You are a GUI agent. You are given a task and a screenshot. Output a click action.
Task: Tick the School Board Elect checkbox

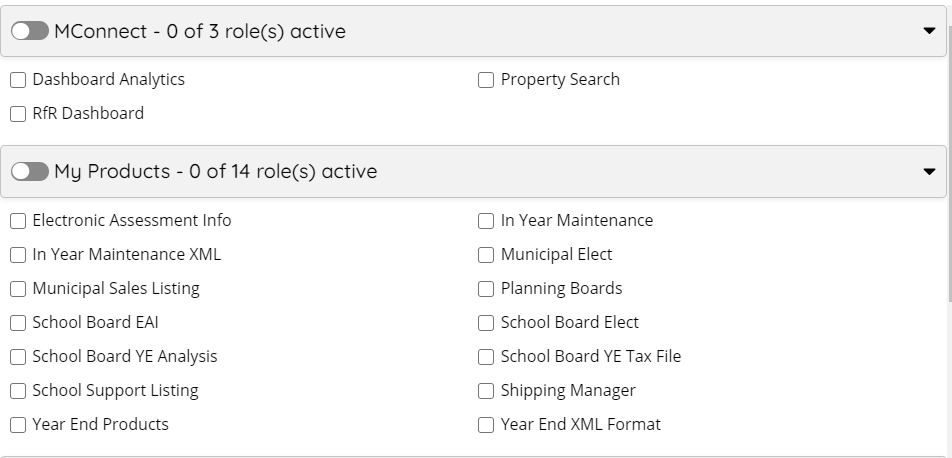pyautogui.click(x=486, y=323)
